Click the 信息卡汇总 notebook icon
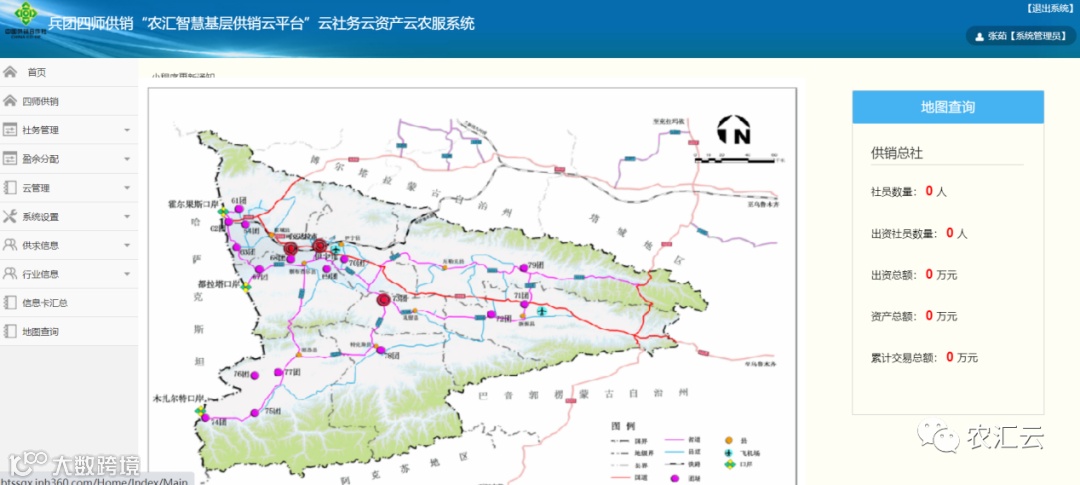The height and width of the screenshot is (485, 1080). pyautogui.click(x=10, y=302)
